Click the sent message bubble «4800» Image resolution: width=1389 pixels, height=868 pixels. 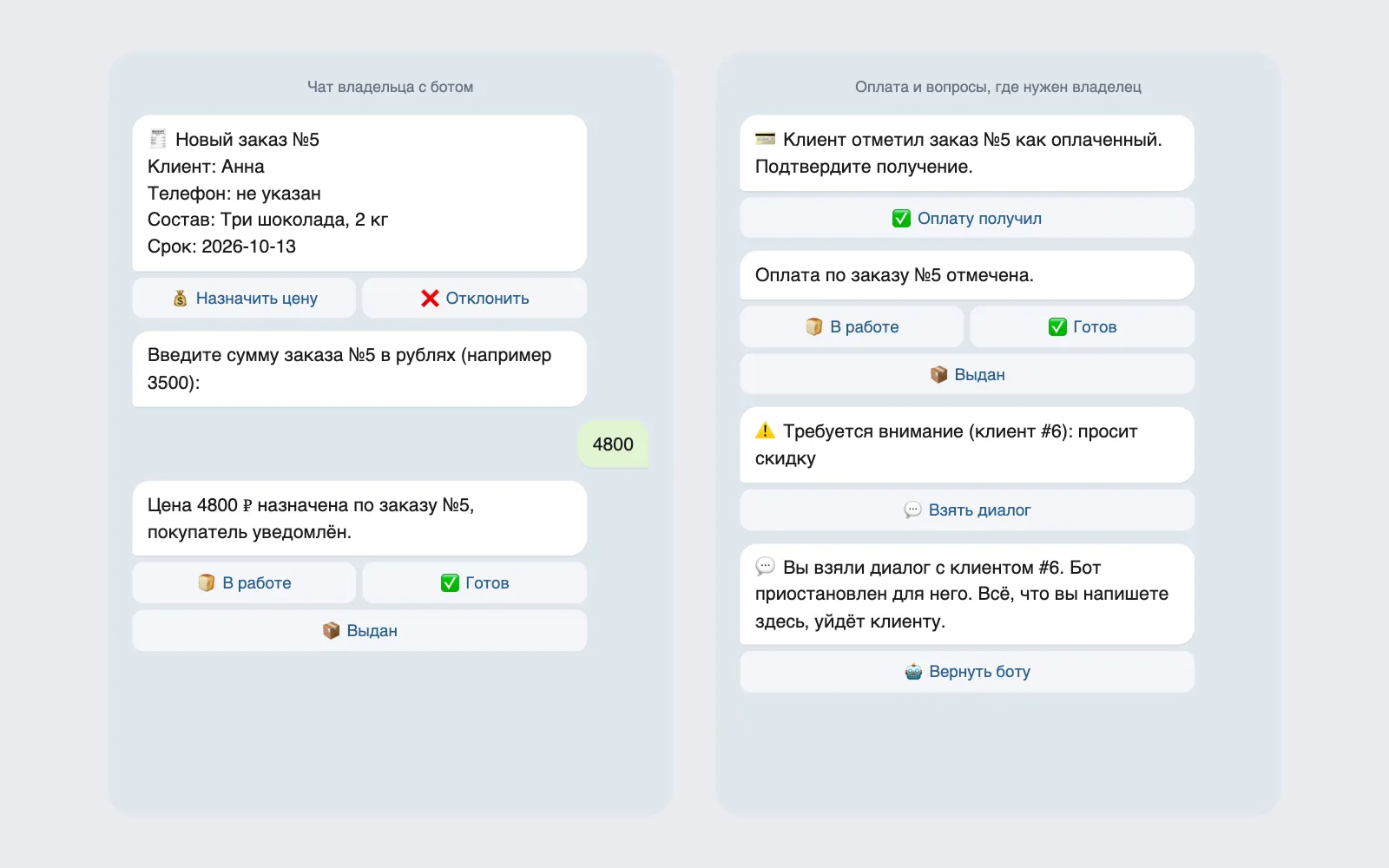(613, 444)
